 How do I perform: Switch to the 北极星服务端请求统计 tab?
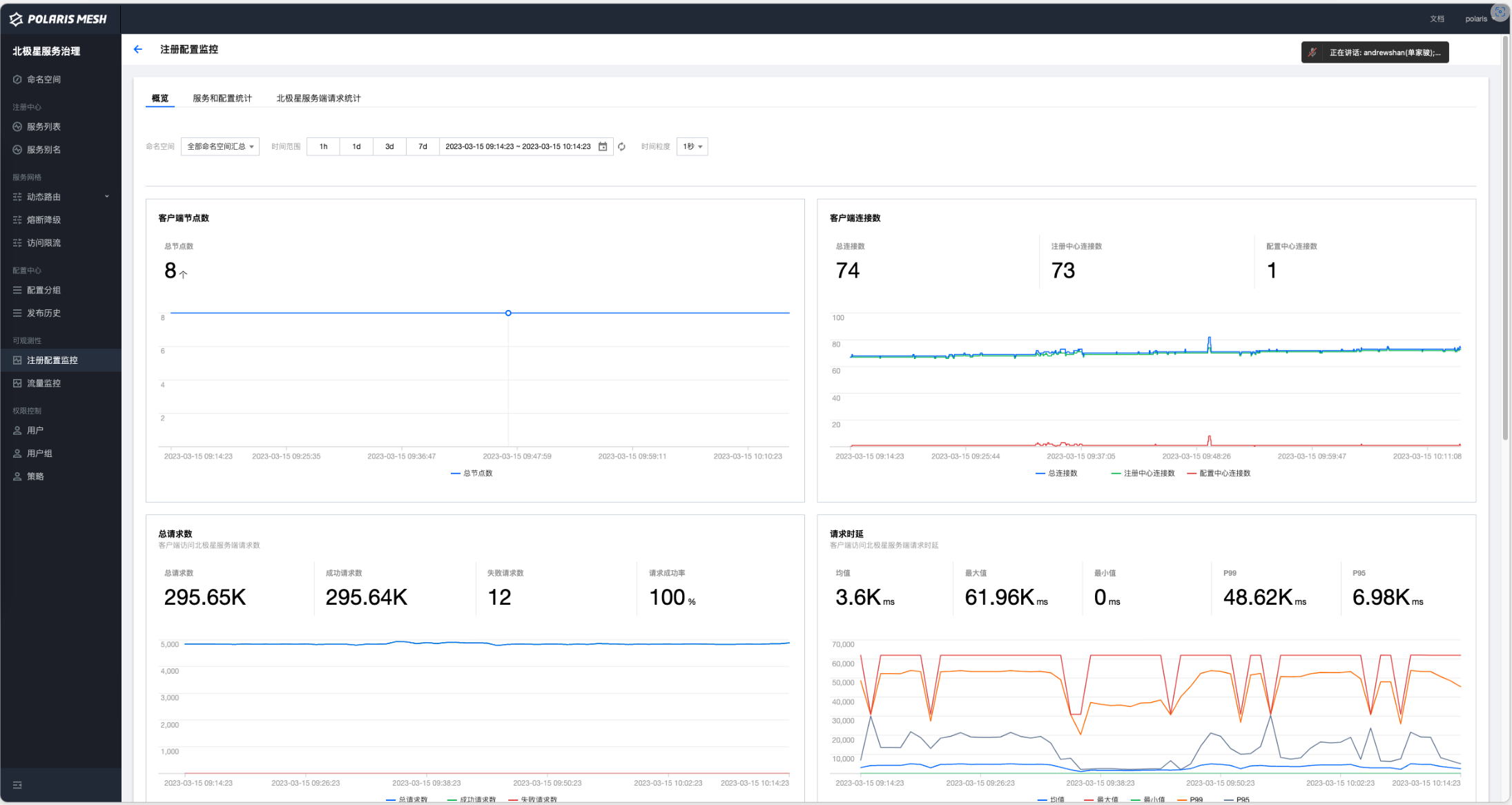pyautogui.click(x=318, y=98)
